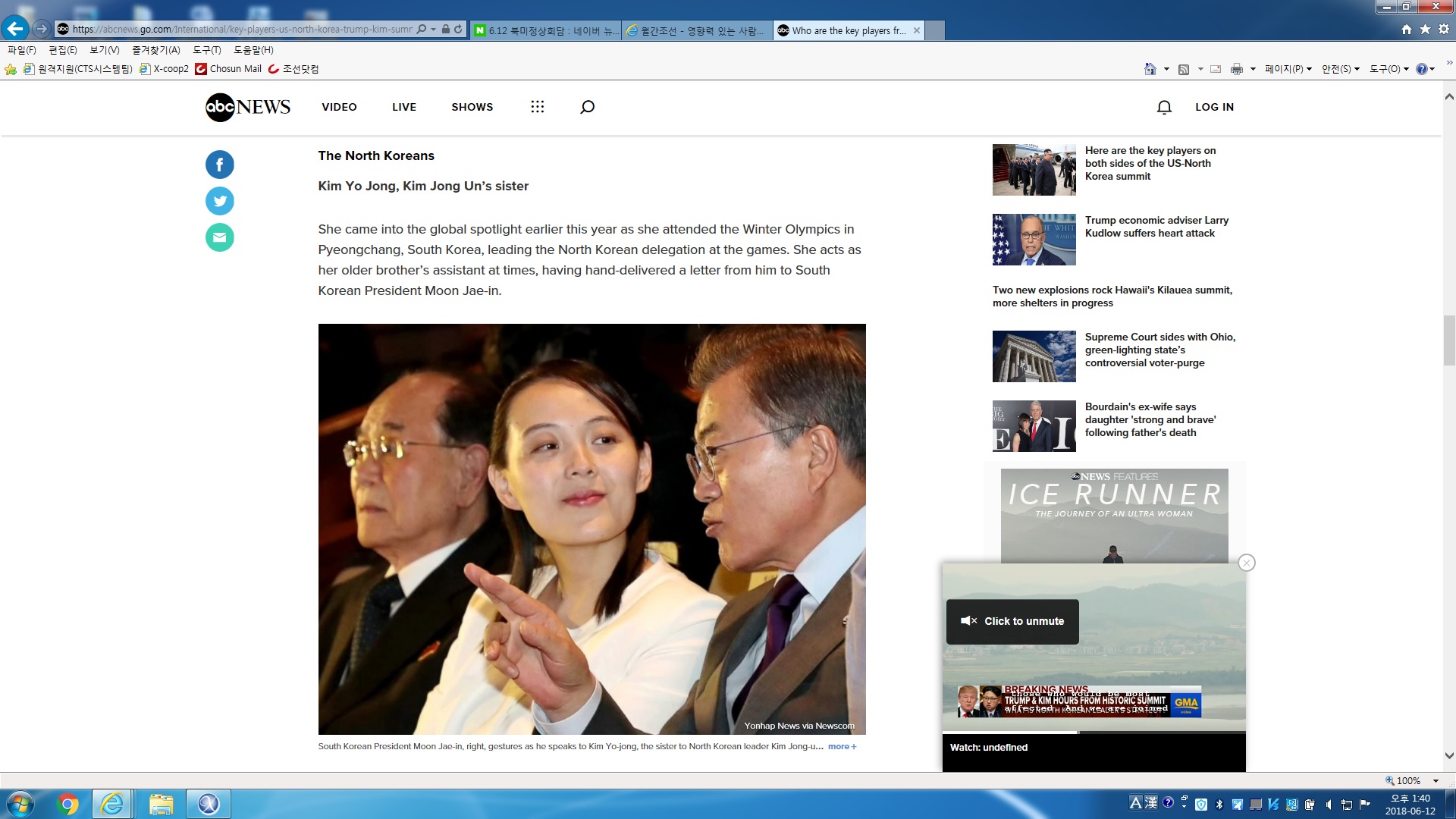Close the floating video player
Screen dimensions: 1456x819
tap(1246, 563)
